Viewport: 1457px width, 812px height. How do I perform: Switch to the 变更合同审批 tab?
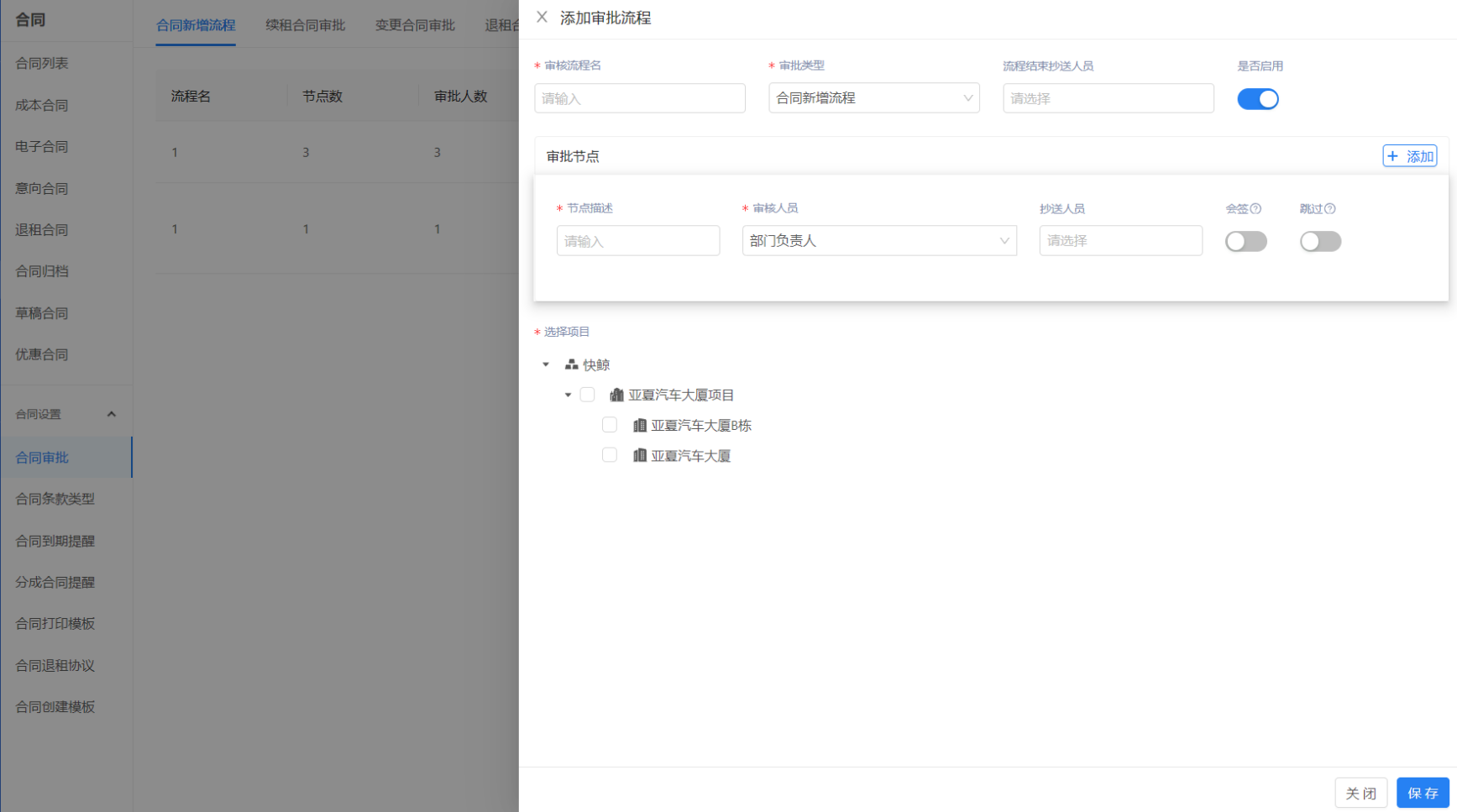[x=415, y=25]
